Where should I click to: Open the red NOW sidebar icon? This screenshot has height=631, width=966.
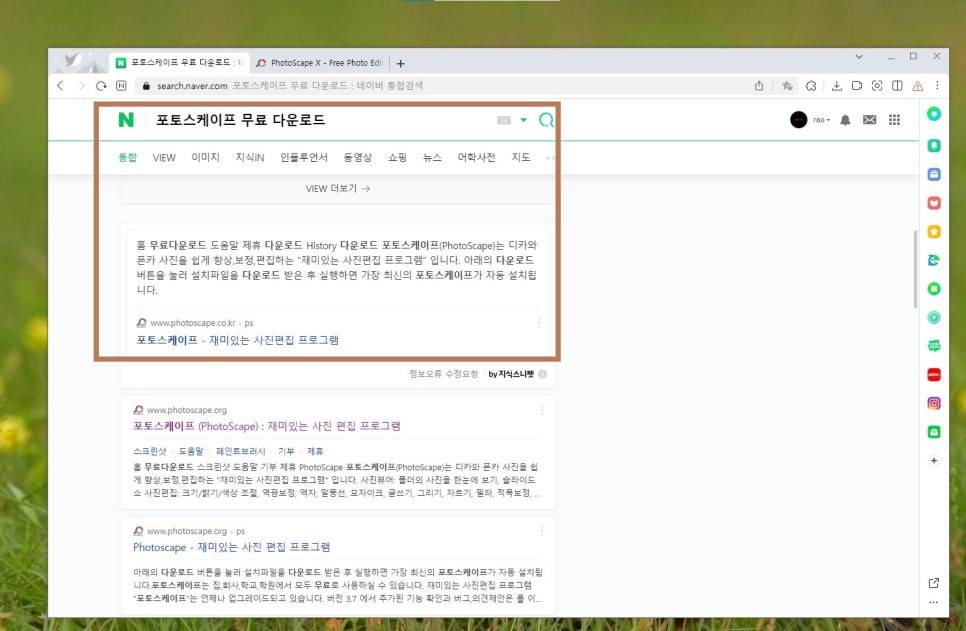pyautogui.click(x=934, y=375)
